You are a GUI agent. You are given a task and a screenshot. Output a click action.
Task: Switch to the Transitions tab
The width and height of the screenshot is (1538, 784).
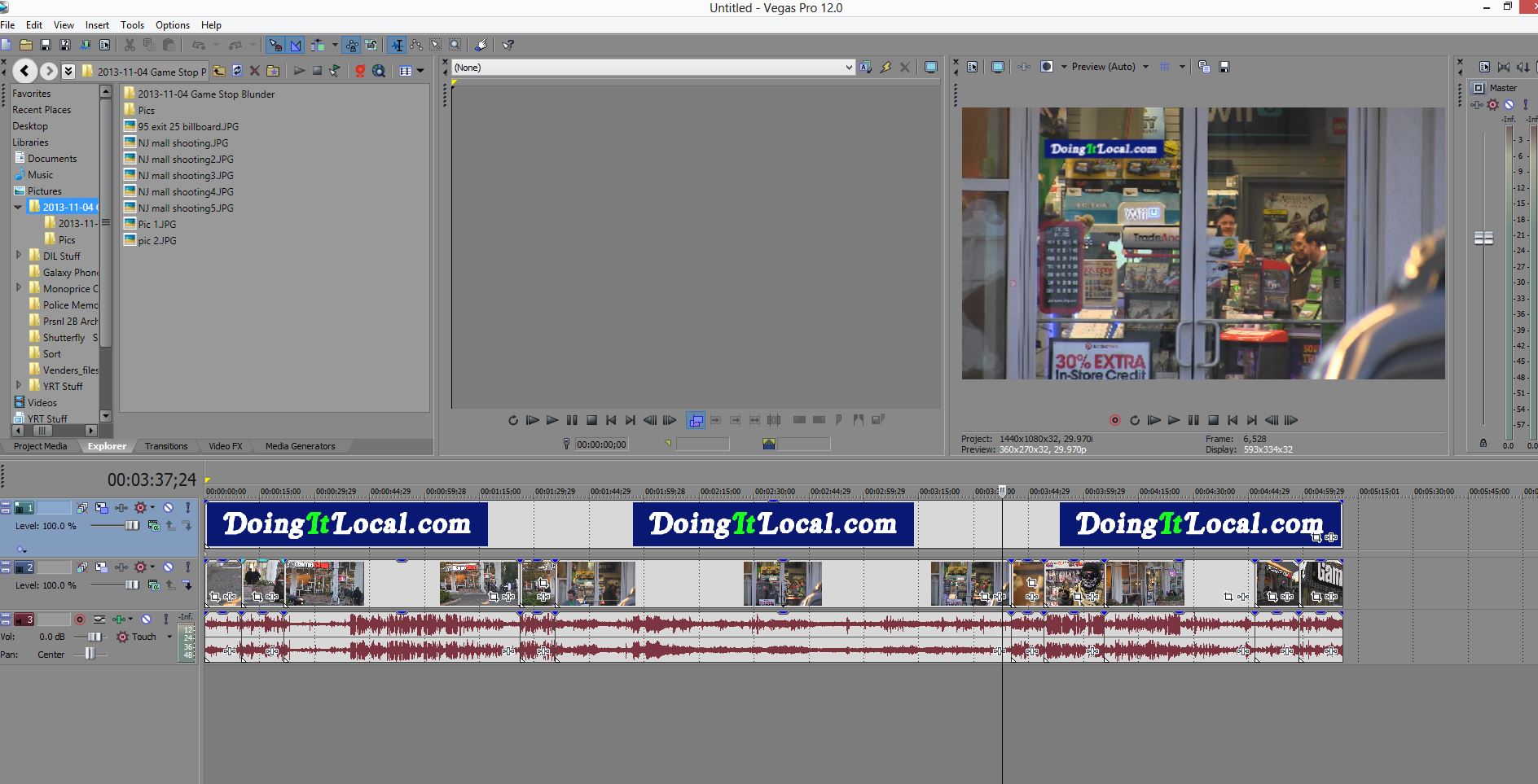[166, 446]
